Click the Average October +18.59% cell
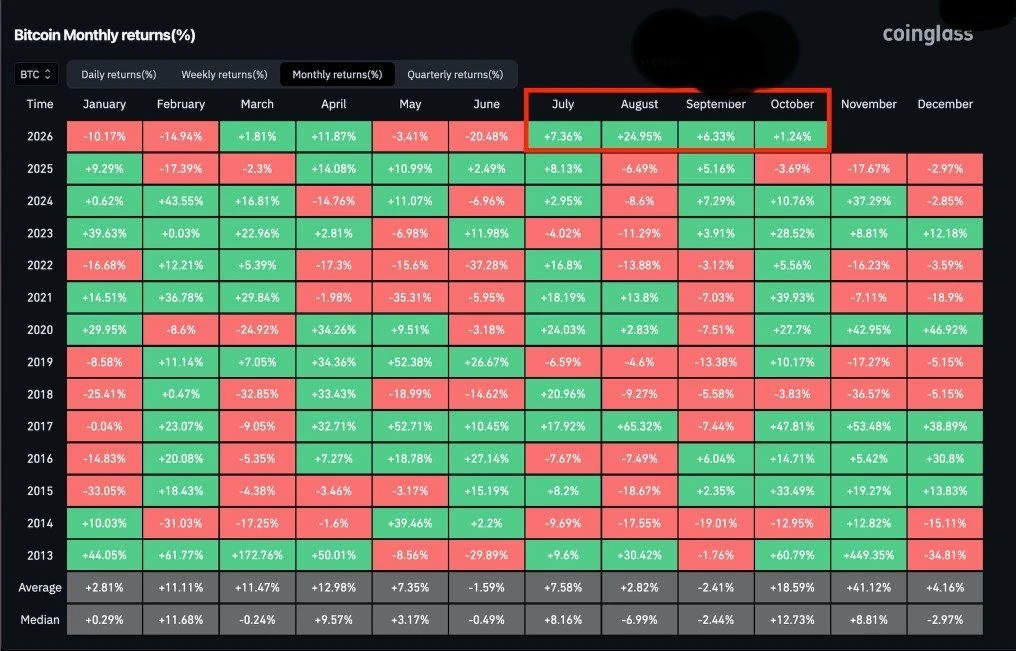The image size is (1016, 651). 792,588
